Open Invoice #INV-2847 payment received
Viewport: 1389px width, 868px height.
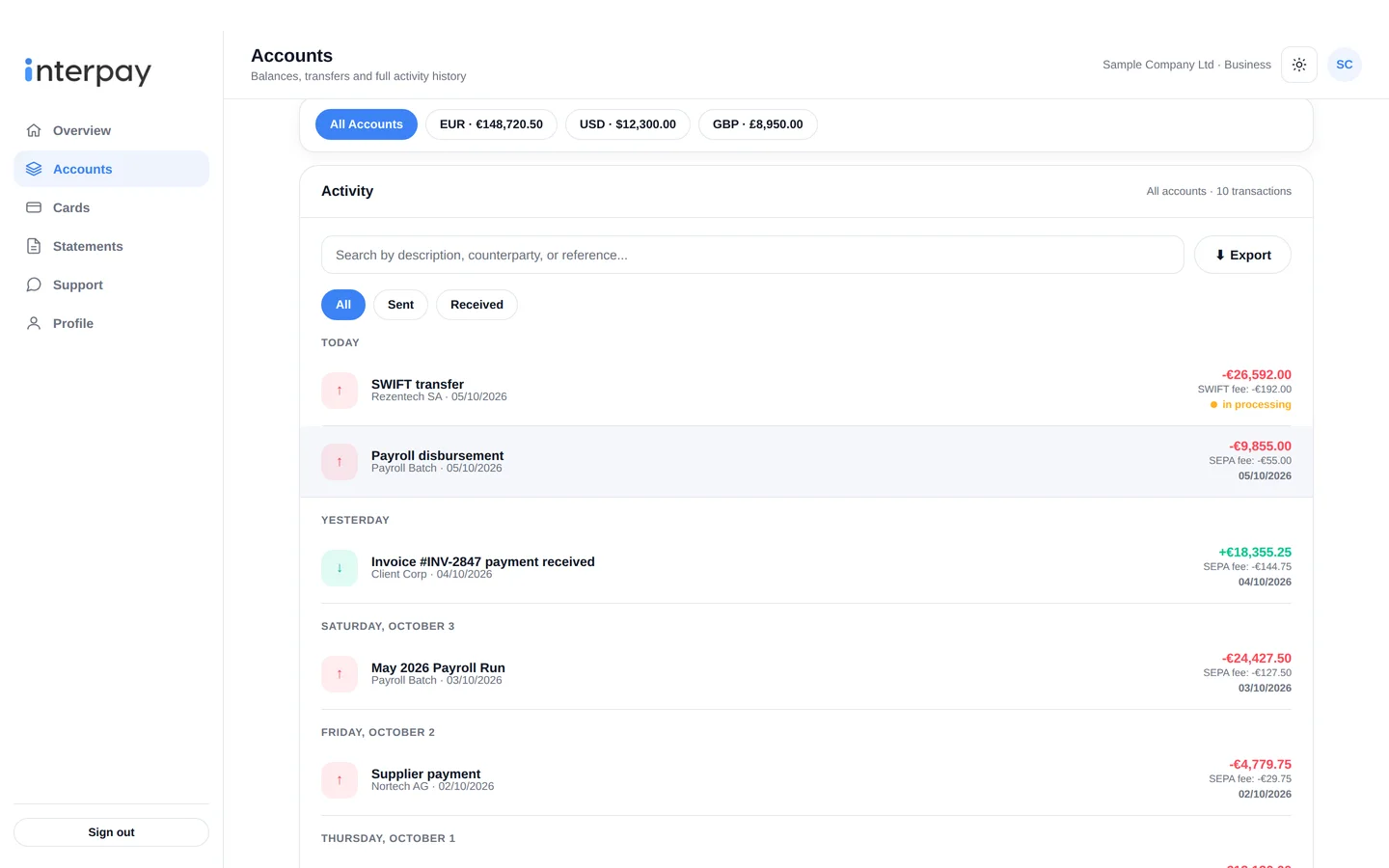[x=806, y=568]
